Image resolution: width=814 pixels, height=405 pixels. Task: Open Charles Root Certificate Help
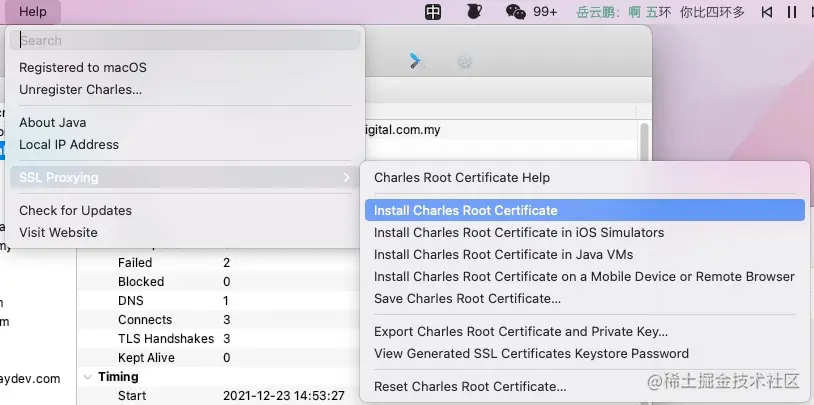click(x=462, y=178)
